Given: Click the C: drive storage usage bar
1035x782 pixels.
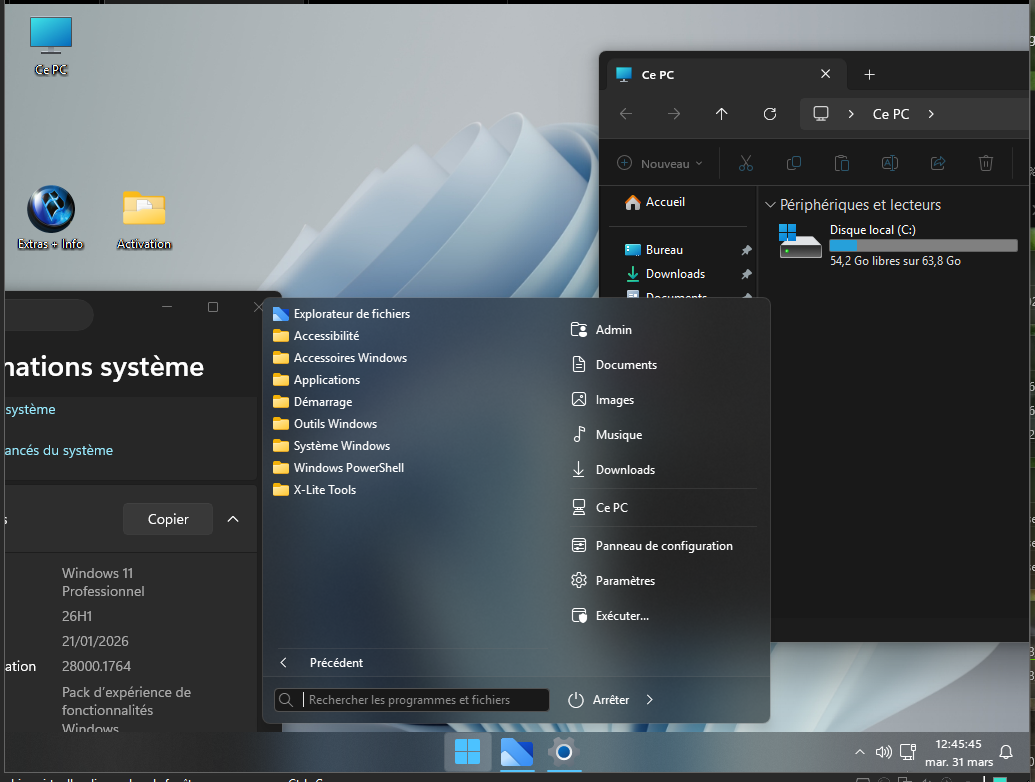Looking at the screenshot, I should coord(923,245).
